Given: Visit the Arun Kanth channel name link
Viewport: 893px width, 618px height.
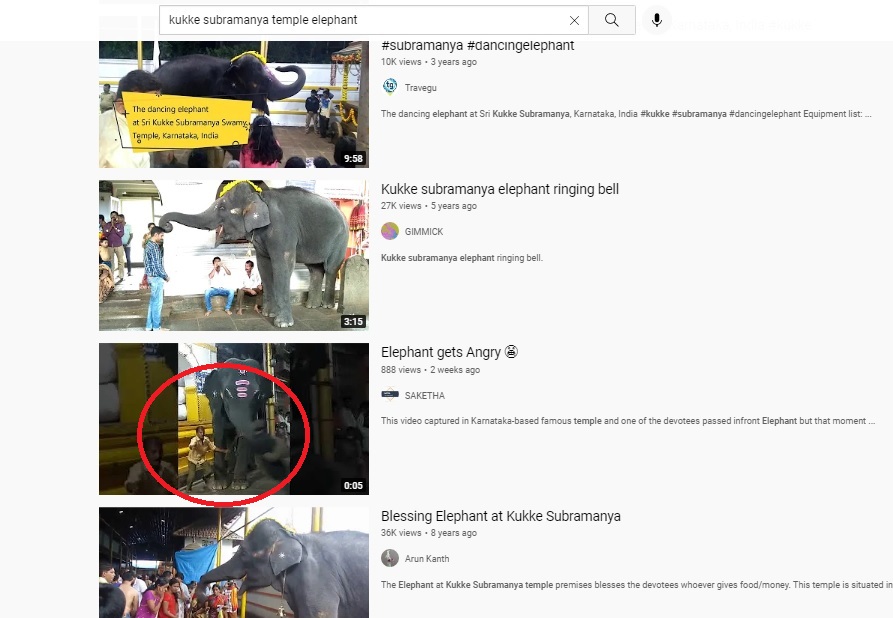Looking at the screenshot, I should coord(427,559).
